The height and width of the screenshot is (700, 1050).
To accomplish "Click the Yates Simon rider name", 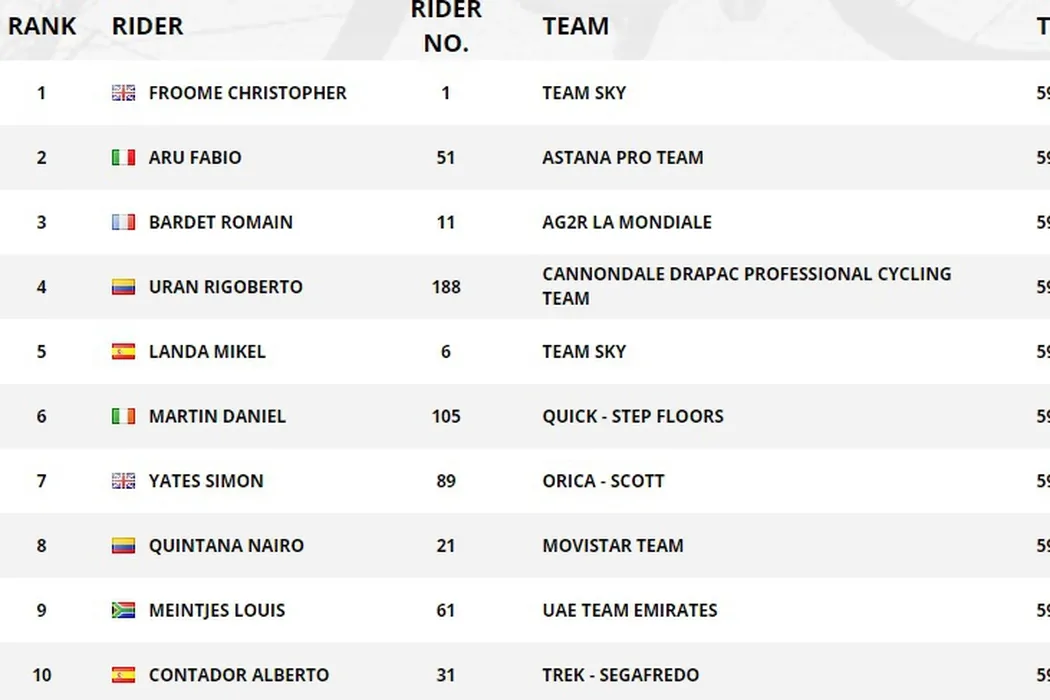I will coord(206,481).
